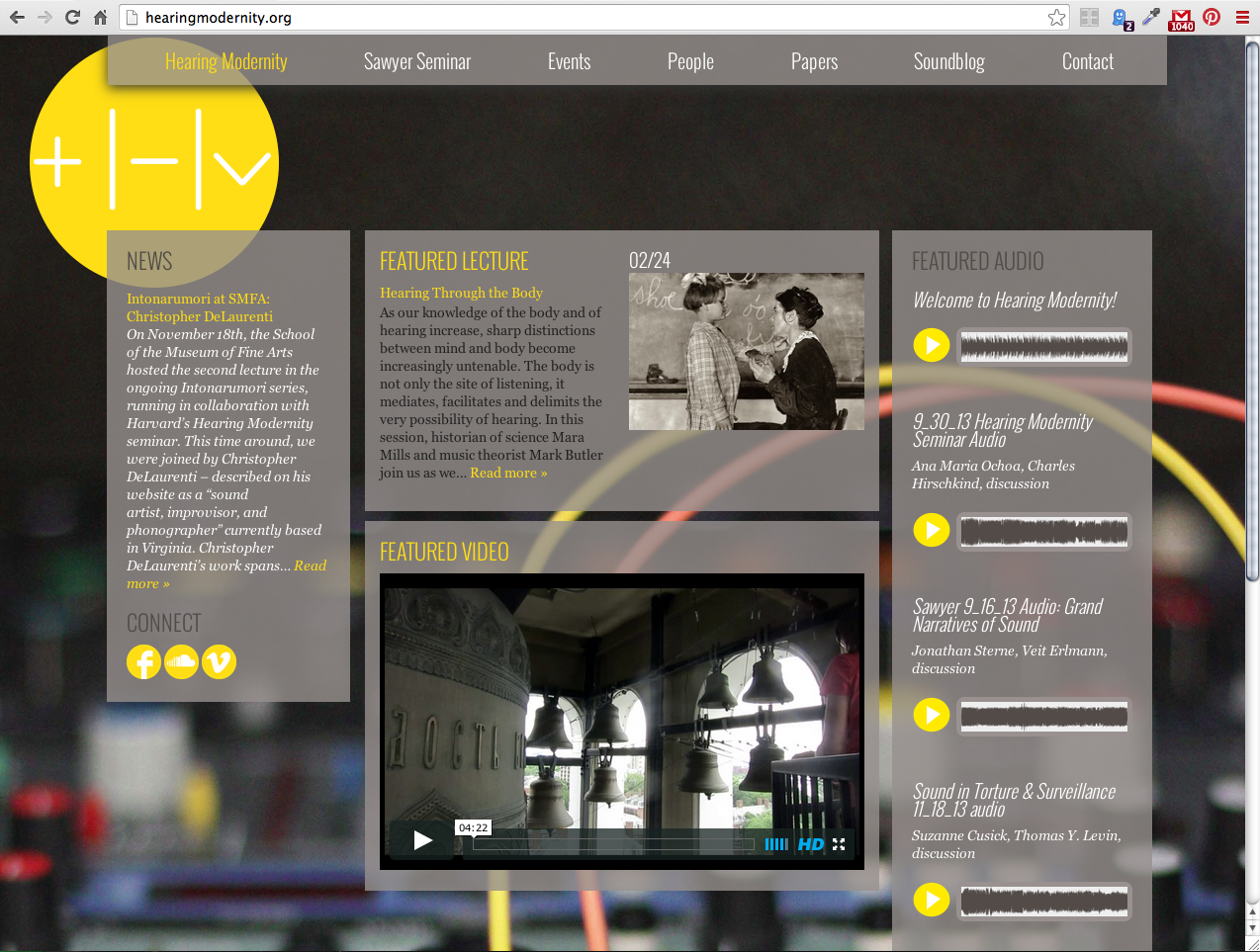
Task: Adjust the video volume bars
Action: [x=776, y=844]
